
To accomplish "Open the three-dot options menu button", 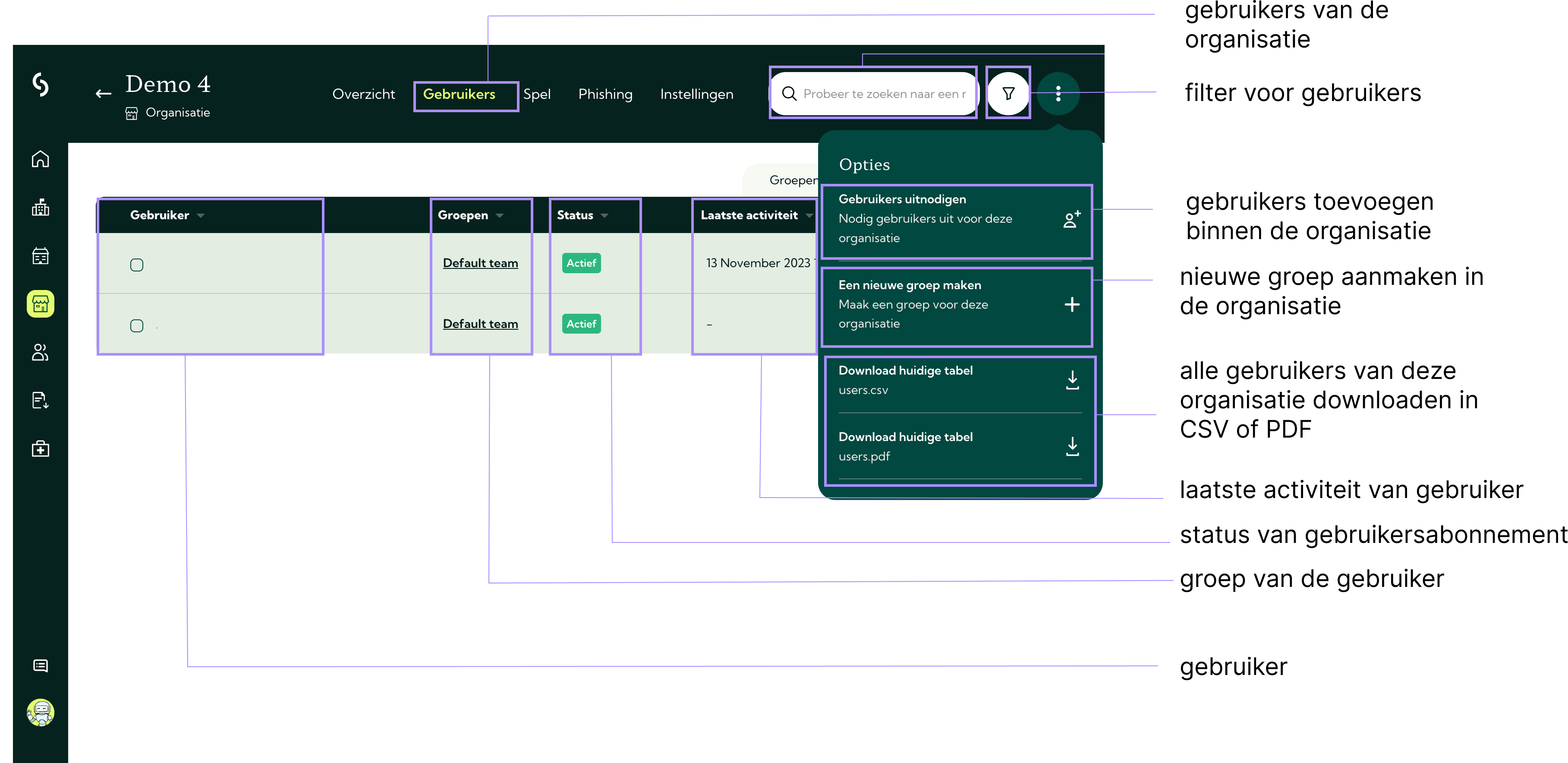I will tap(1058, 93).
